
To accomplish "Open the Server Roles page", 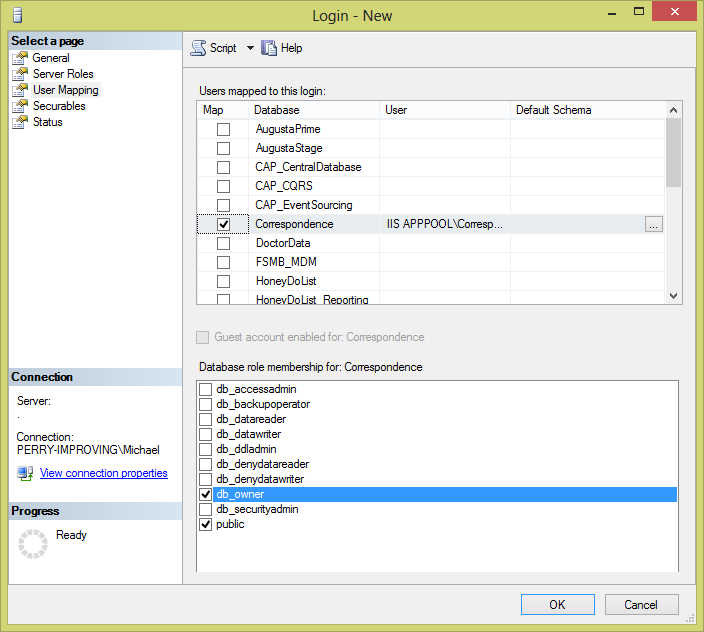I will pyautogui.click(x=62, y=74).
